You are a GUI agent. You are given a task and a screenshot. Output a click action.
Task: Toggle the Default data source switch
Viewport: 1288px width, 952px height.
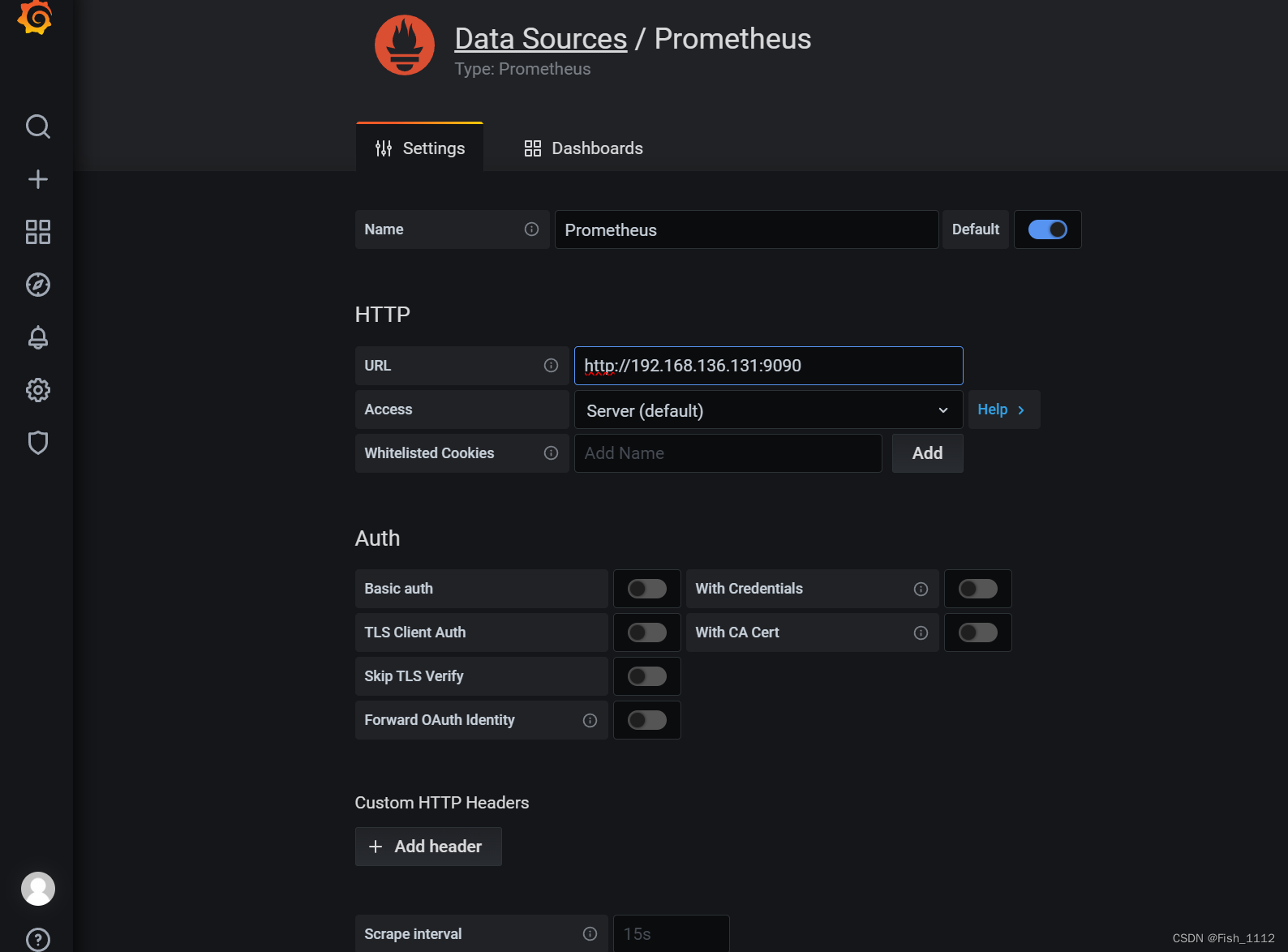coord(1047,229)
